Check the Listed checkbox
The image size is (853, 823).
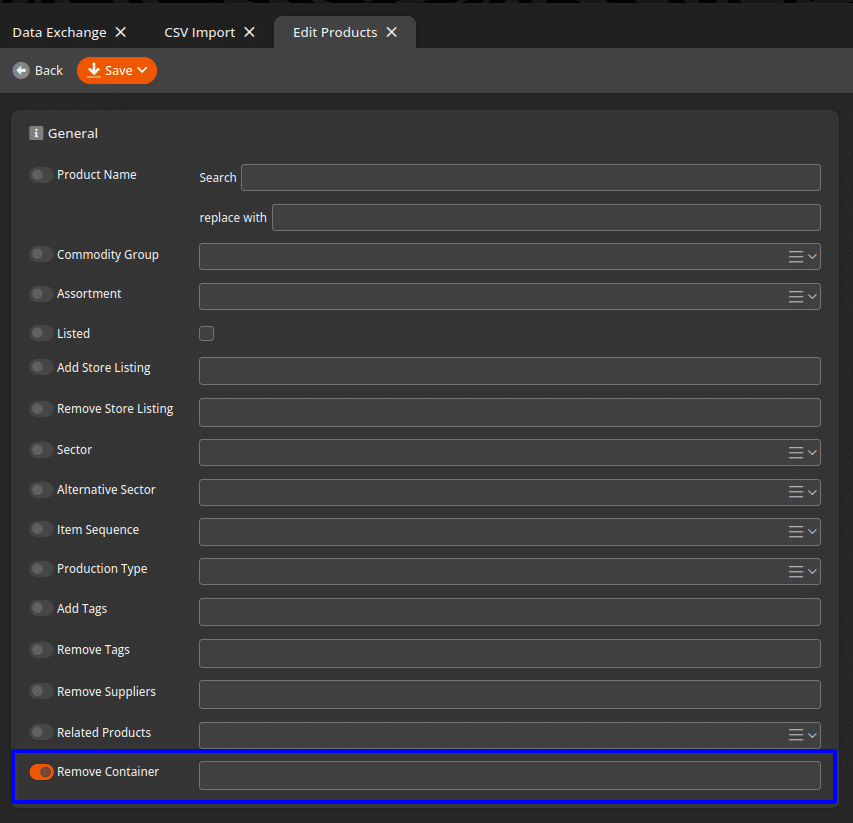(207, 334)
